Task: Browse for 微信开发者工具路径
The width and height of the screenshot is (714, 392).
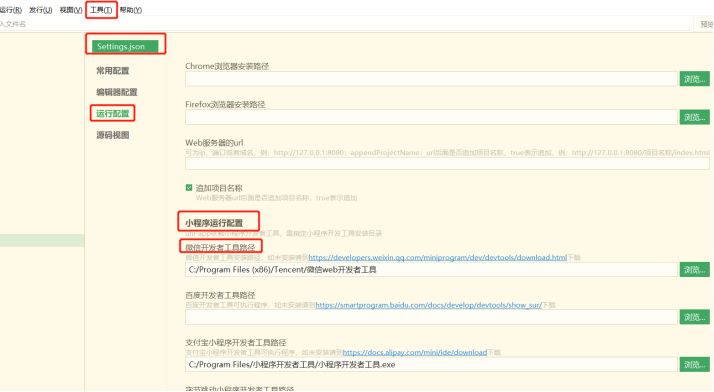Action: [694, 270]
